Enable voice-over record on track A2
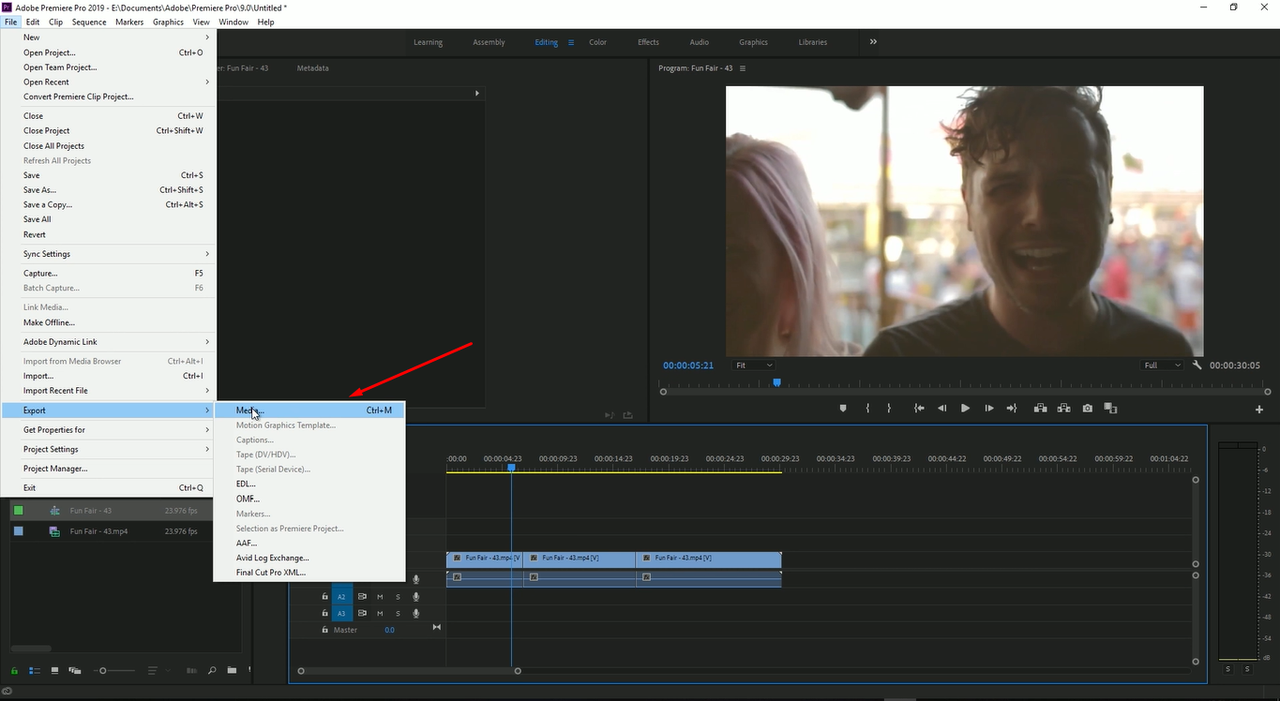The height and width of the screenshot is (701, 1280). pyautogui.click(x=416, y=597)
